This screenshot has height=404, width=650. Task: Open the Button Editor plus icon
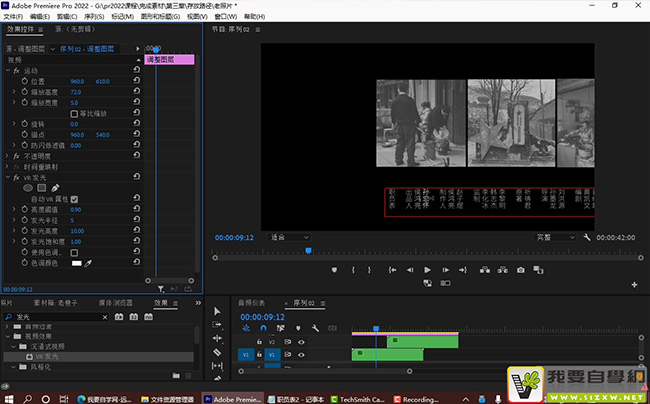pyautogui.click(x=634, y=285)
